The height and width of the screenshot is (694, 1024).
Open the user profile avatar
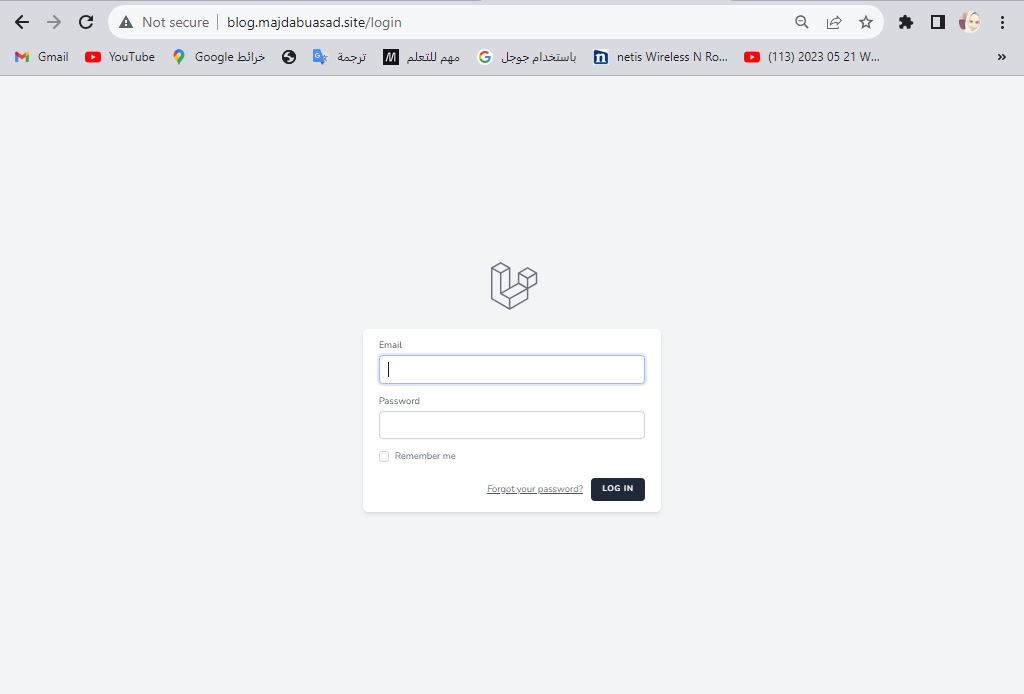[x=969, y=22]
